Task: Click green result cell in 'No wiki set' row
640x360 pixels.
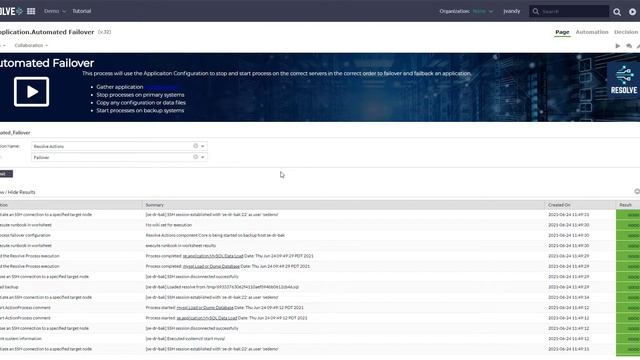Action: [x=628, y=225]
